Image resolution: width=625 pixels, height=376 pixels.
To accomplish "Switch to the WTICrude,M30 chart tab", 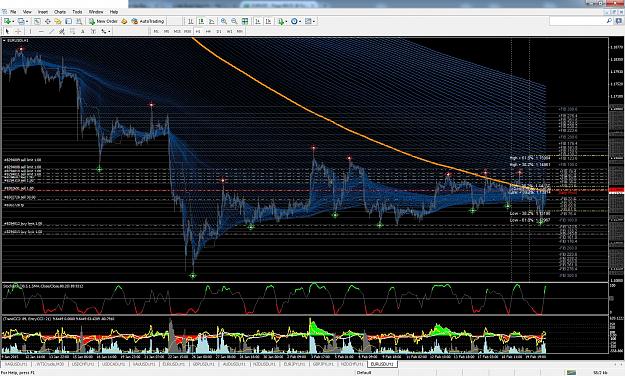I will tap(50, 364).
